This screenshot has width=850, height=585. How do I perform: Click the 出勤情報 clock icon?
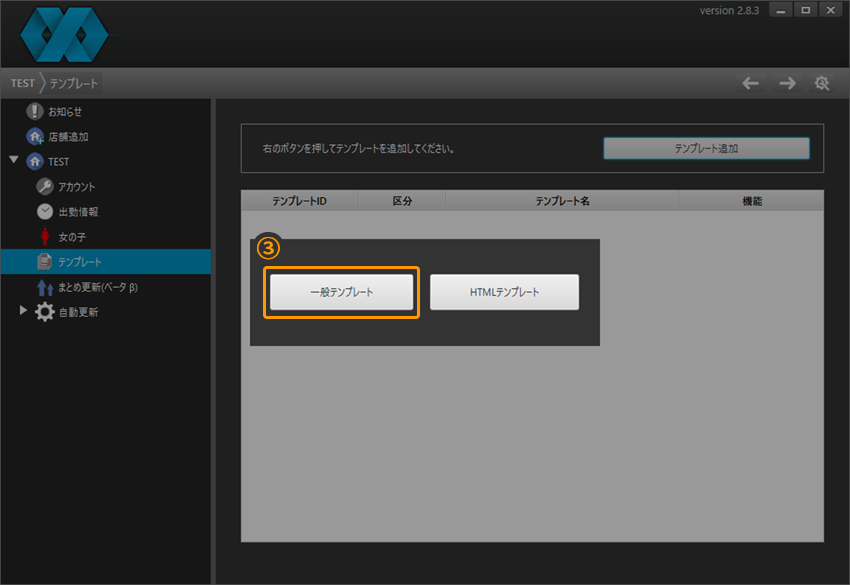[44, 211]
